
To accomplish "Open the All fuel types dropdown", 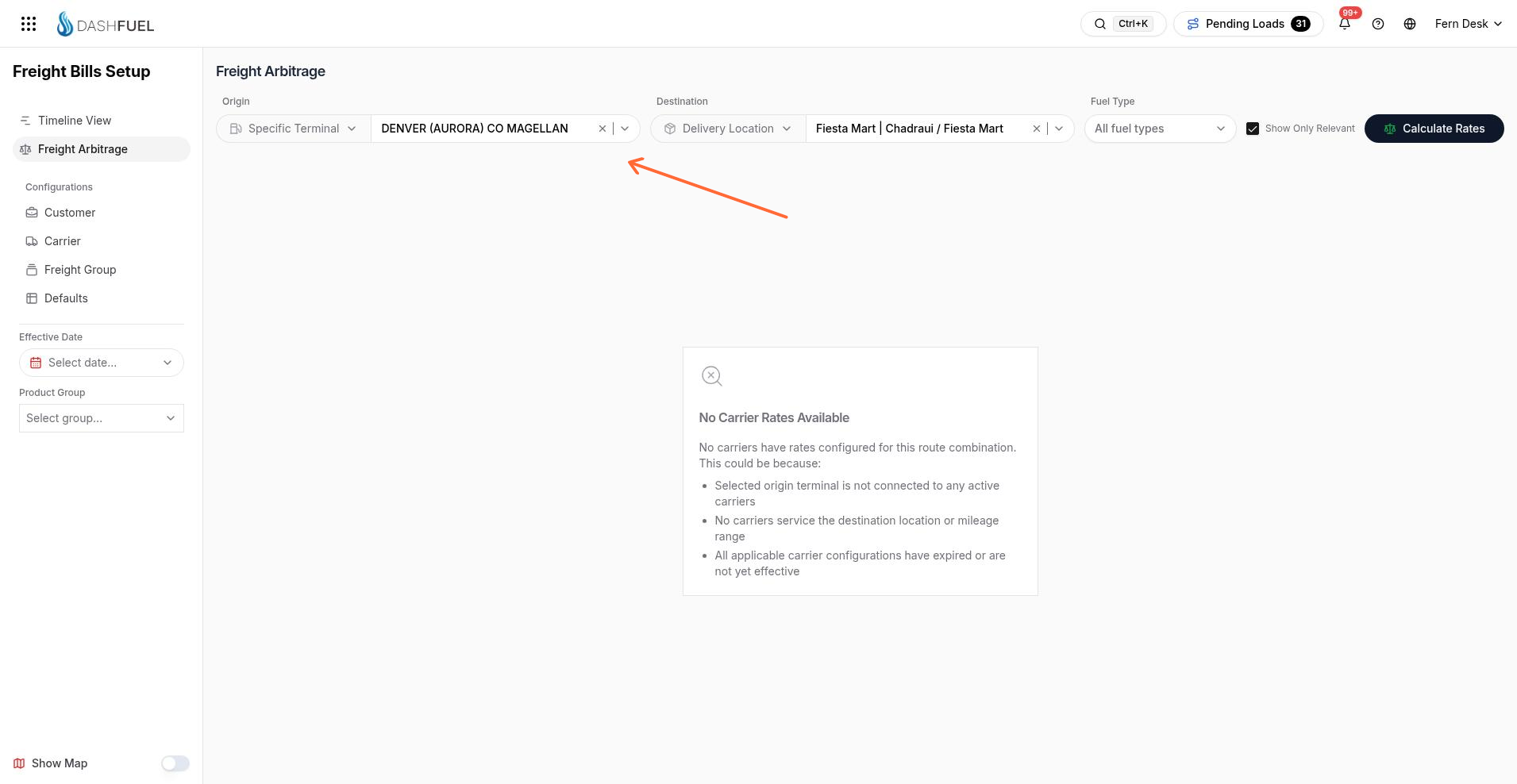I will click(x=1160, y=129).
